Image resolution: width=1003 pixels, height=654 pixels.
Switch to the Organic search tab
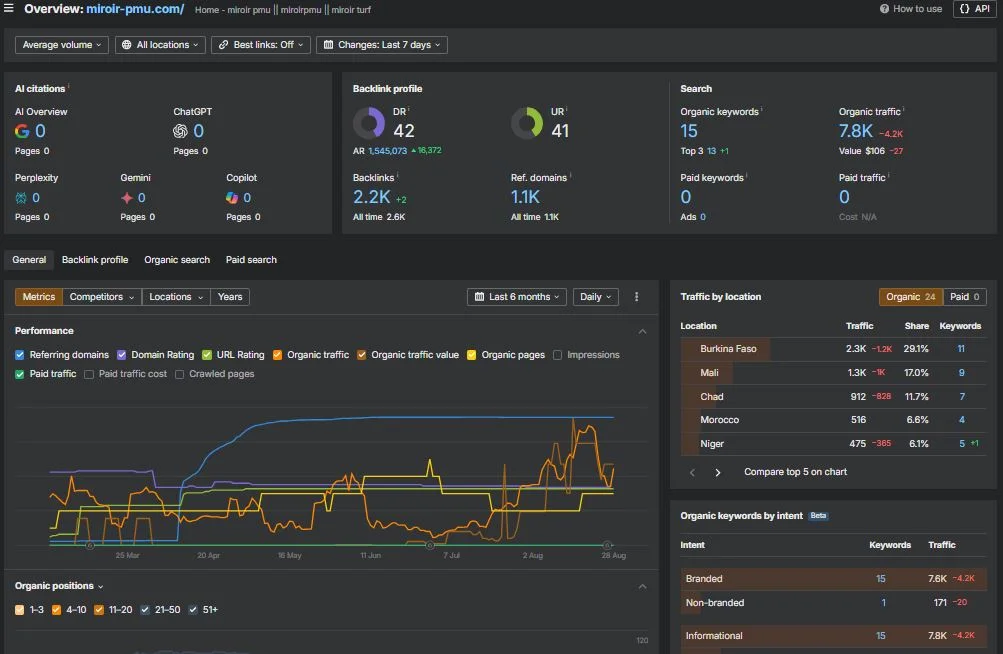coord(176,259)
